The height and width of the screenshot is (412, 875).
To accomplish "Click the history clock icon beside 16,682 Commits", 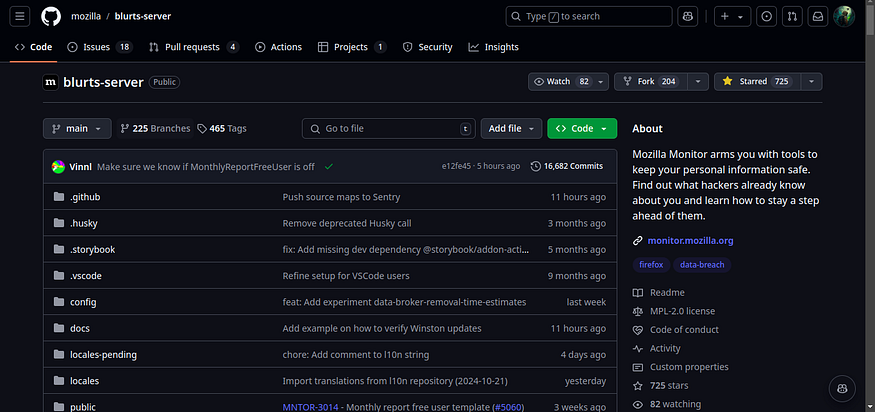I will pyautogui.click(x=536, y=166).
